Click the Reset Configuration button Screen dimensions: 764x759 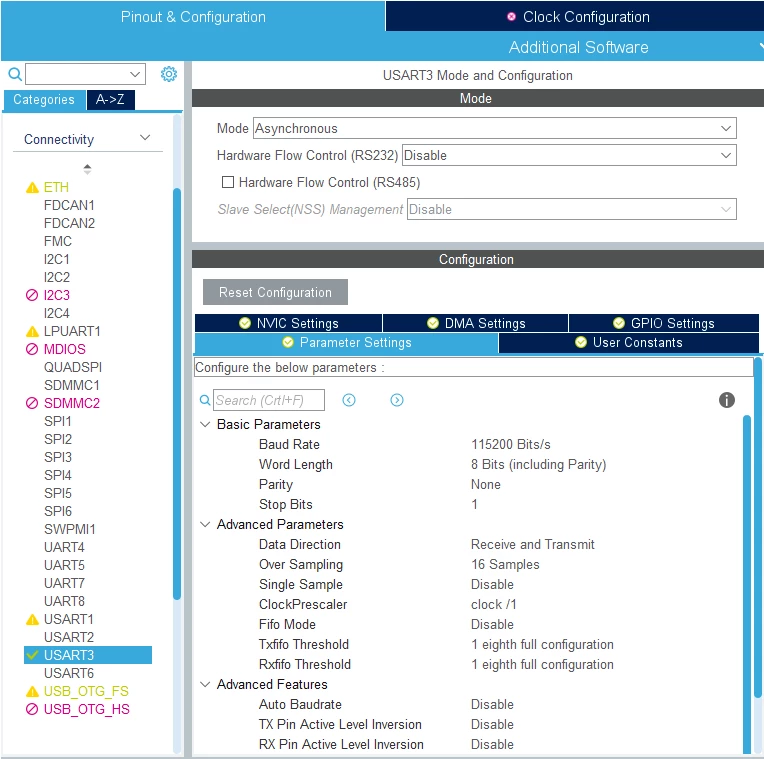tap(275, 292)
